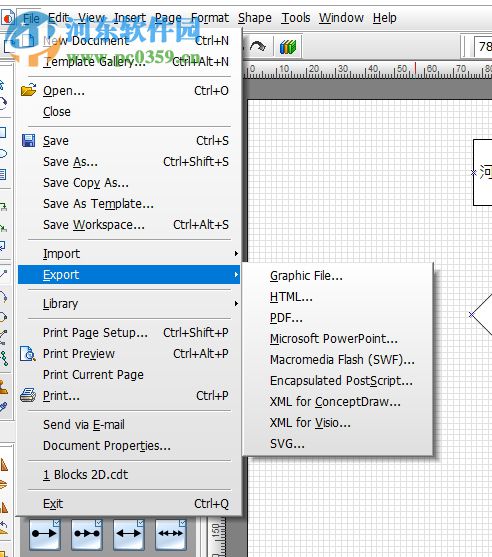Open the Window menu
The image size is (492, 557).
[x=341, y=17]
